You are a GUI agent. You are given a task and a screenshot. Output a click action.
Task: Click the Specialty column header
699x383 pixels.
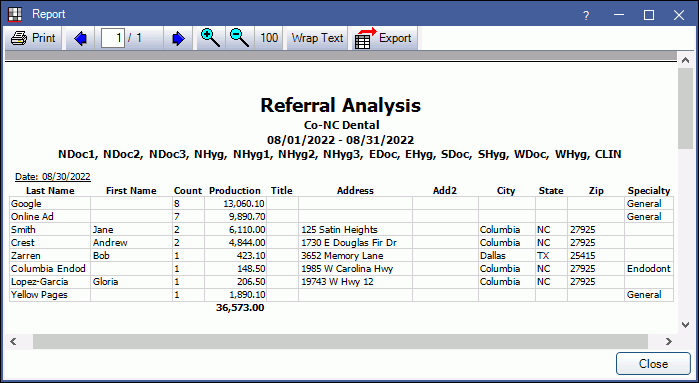649,191
